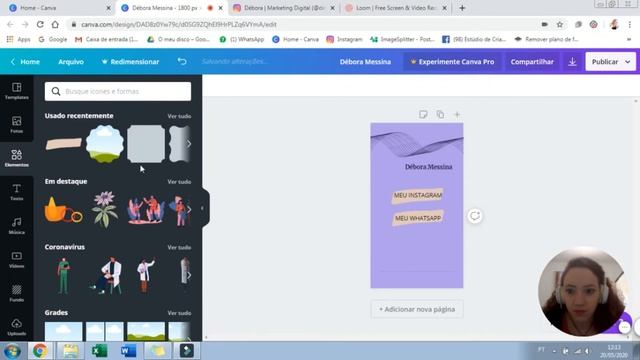640x360 pixels.
Task: Open the Elementos sidebar panel
Action: pos(17,158)
